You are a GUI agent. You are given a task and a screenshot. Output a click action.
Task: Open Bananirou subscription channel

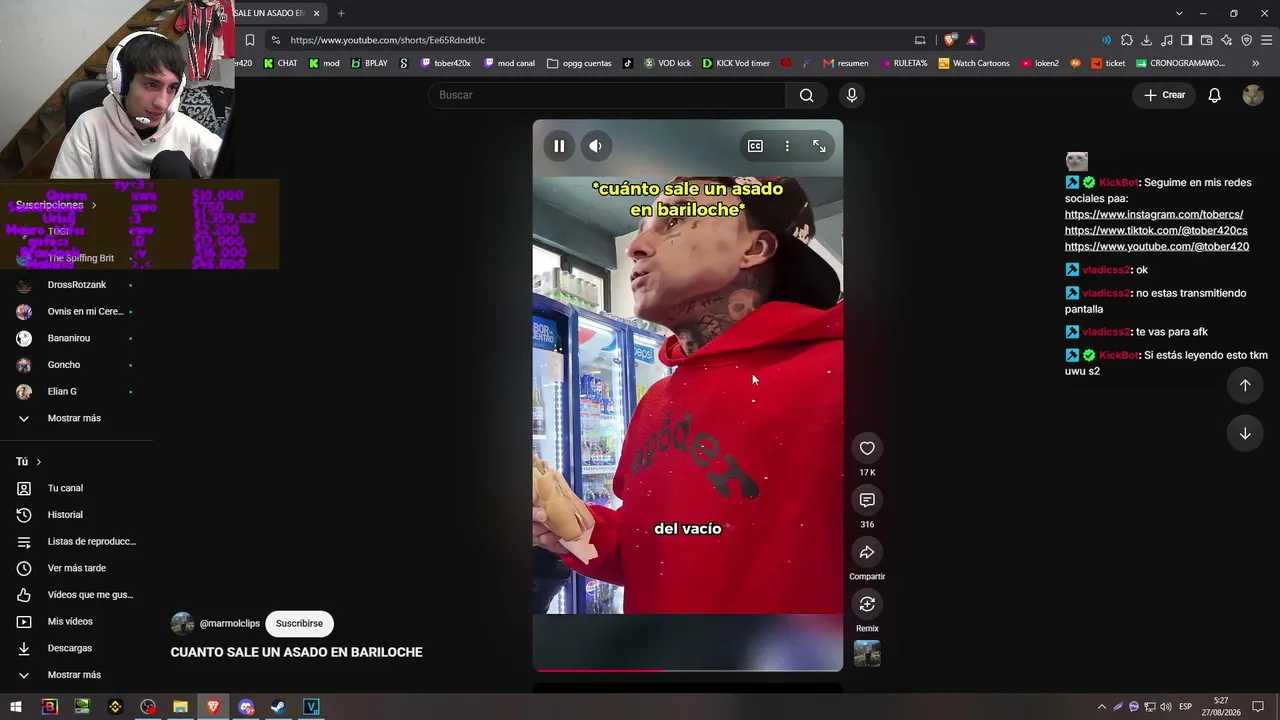[x=68, y=338]
